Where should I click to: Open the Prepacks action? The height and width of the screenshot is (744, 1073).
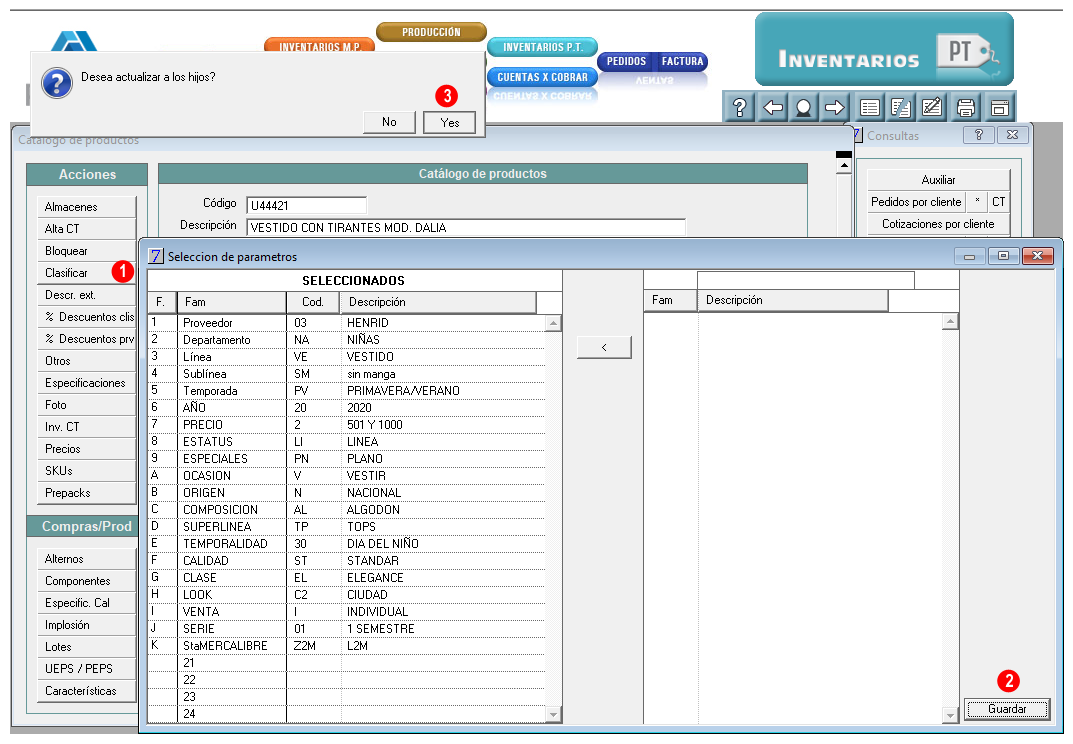coord(86,493)
